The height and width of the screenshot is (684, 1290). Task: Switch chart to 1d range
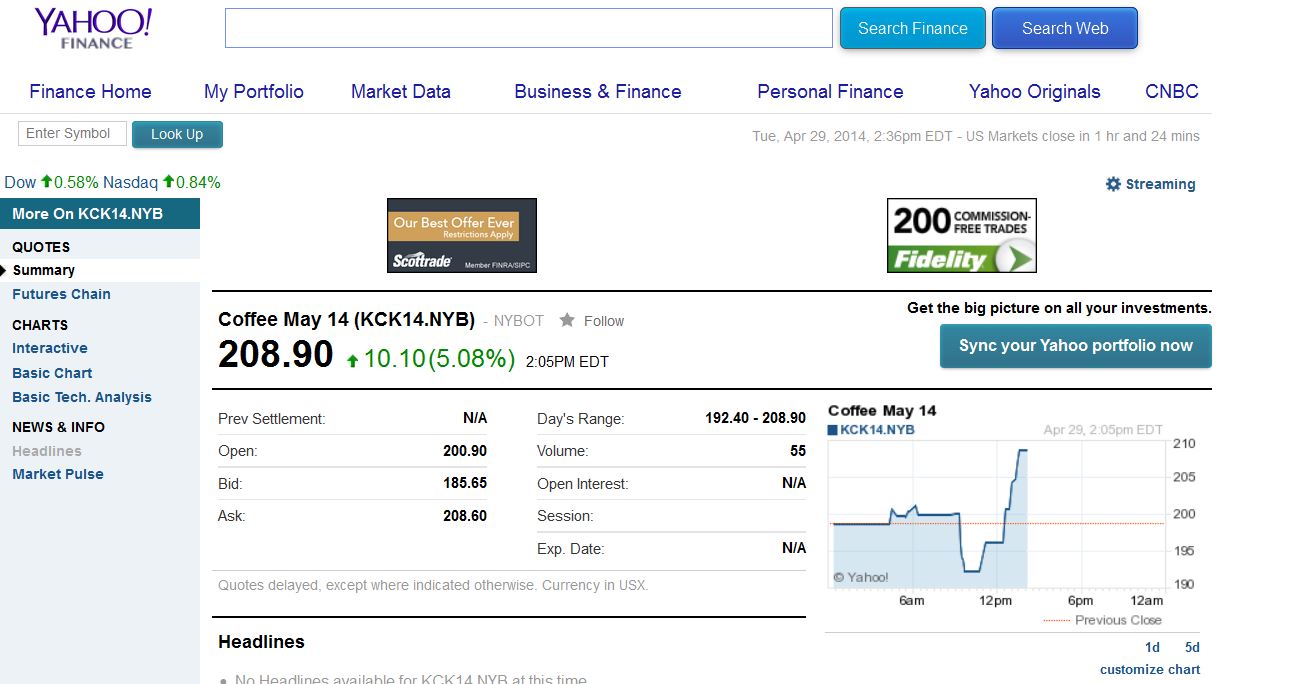tap(1152, 647)
